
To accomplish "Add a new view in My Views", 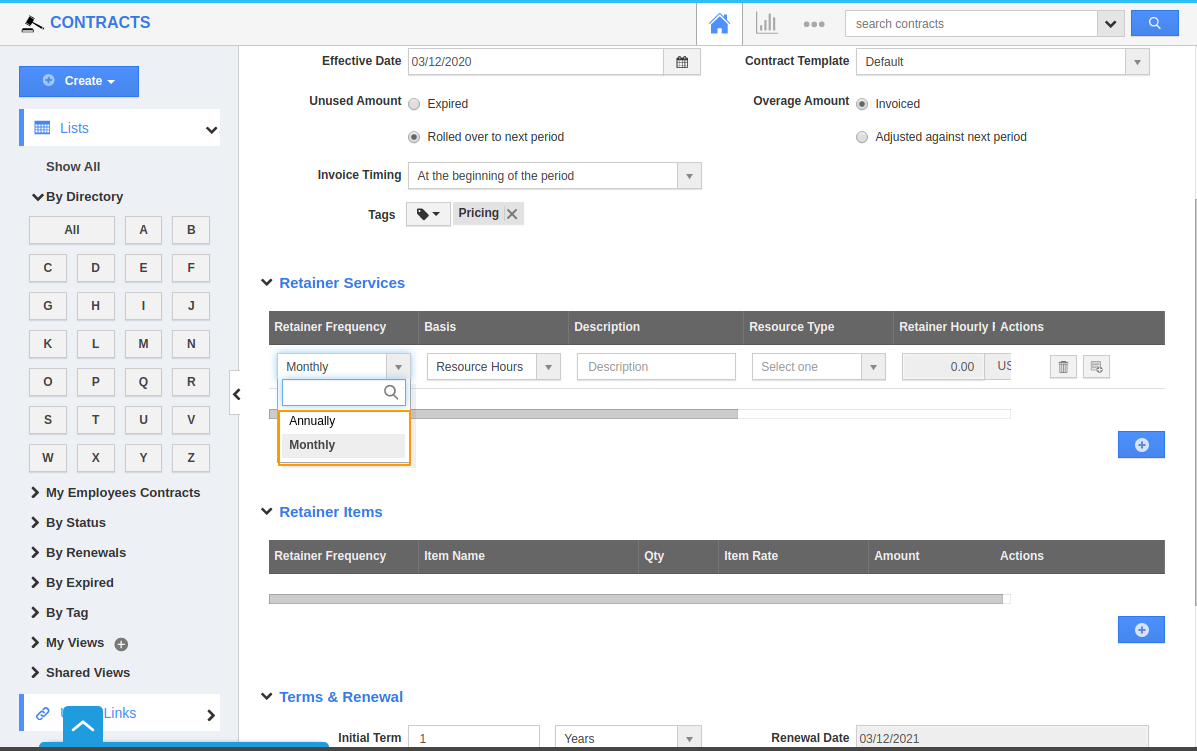I will (121, 644).
